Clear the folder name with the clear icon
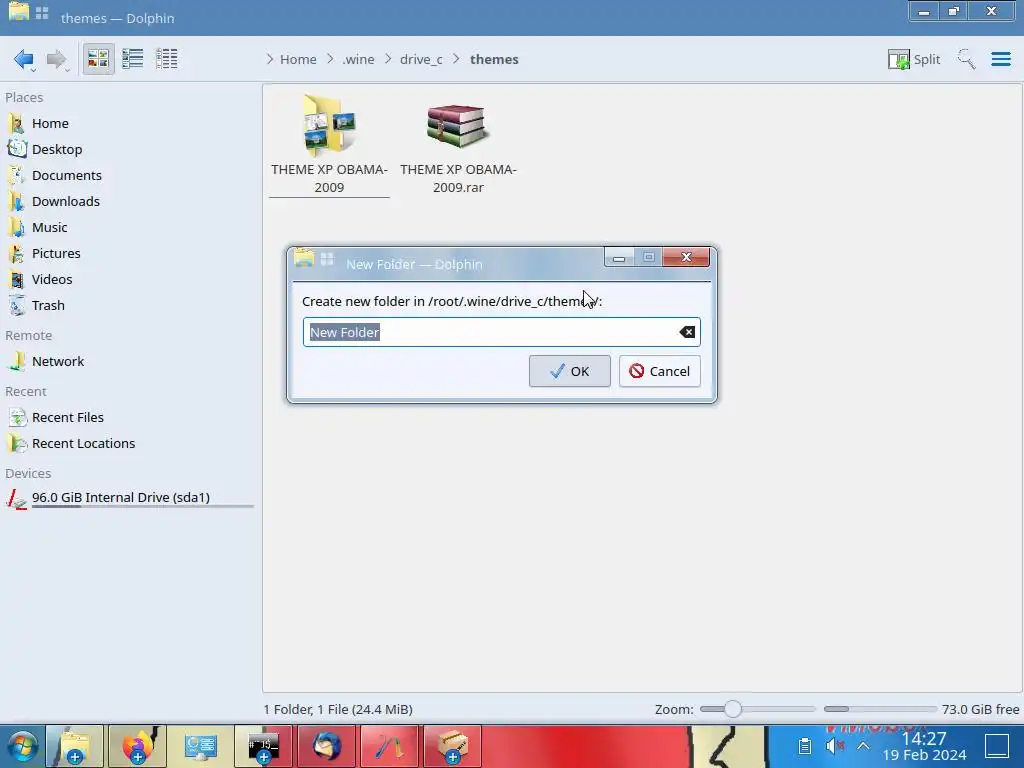1024x768 pixels. [x=687, y=332]
